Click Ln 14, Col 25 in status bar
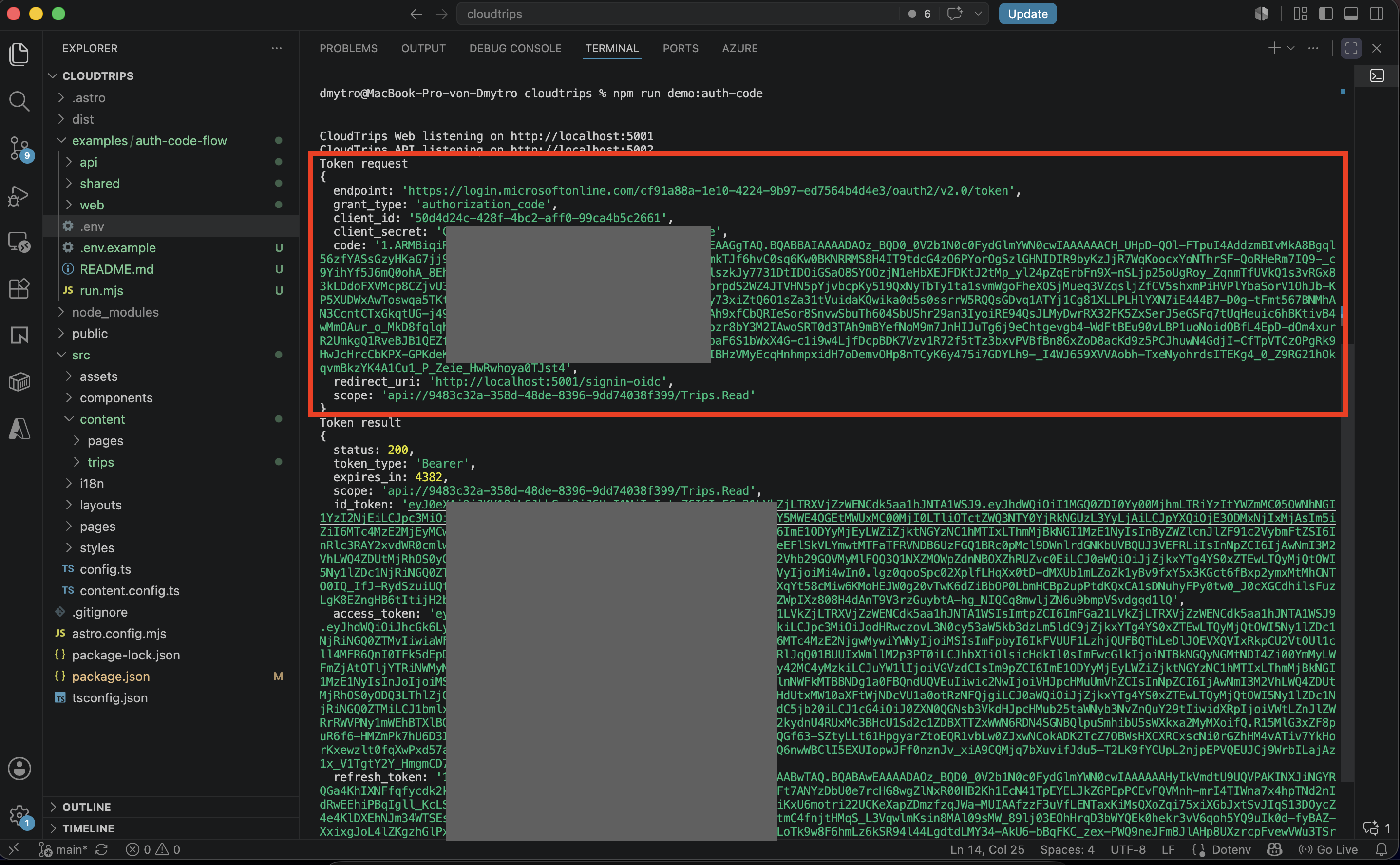 pos(987,849)
